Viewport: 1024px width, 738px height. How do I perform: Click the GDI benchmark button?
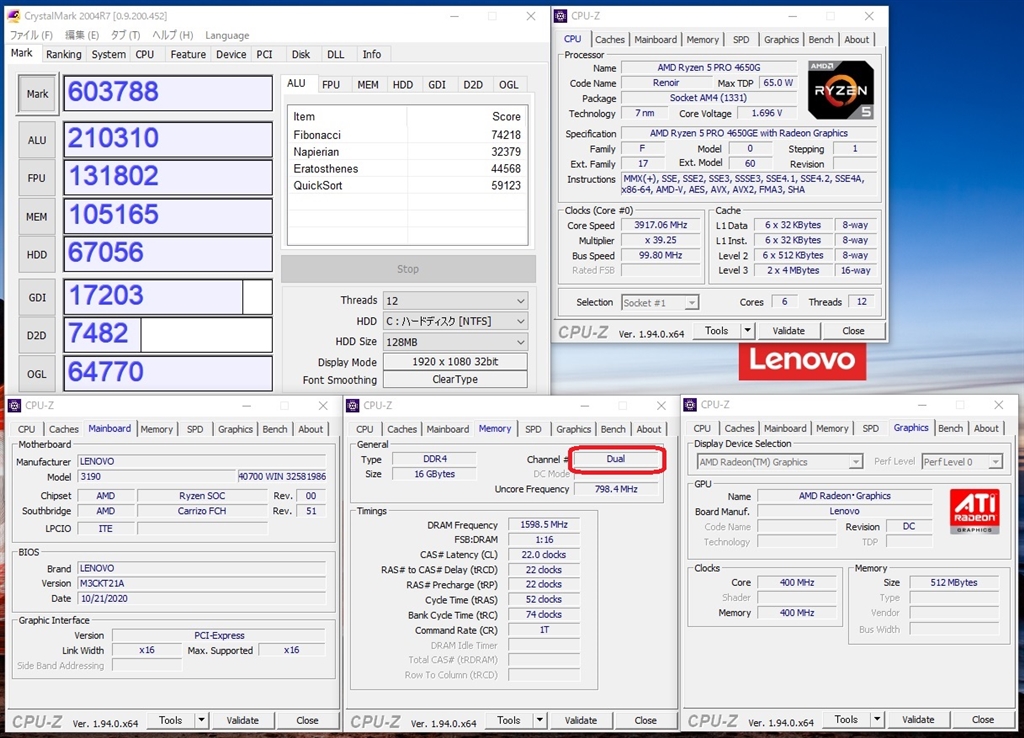coord(37,298)
